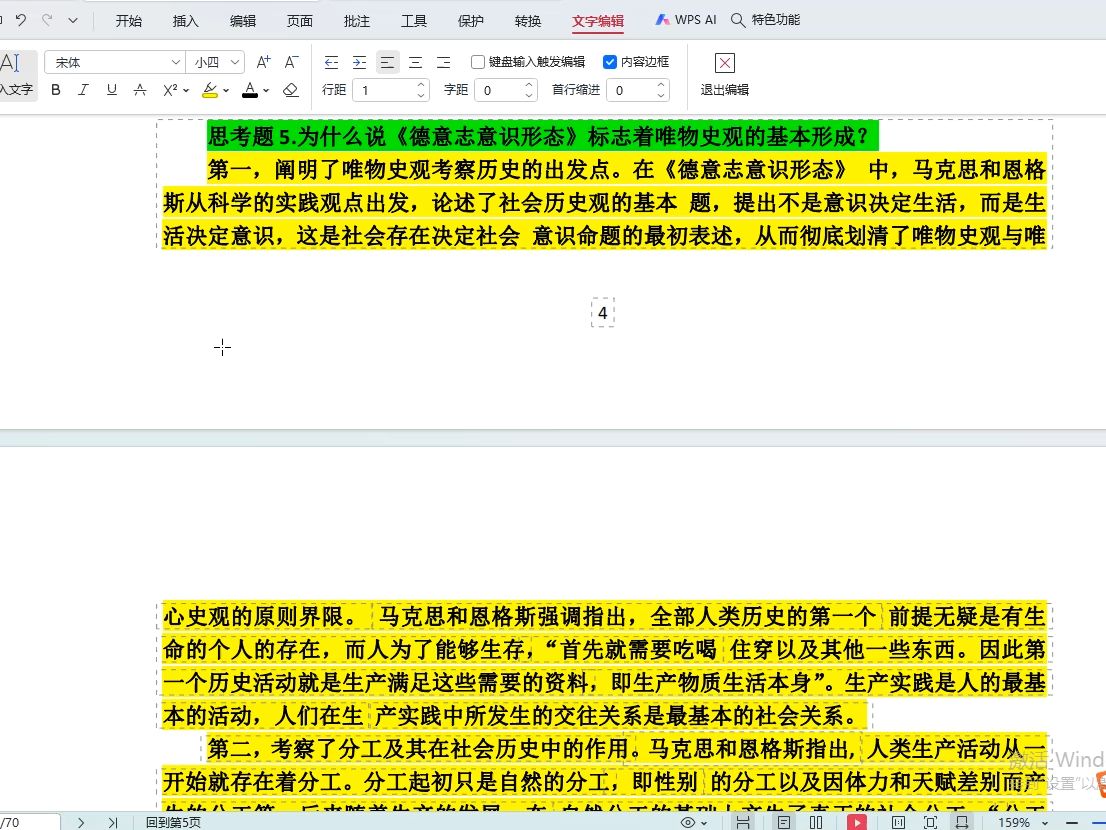Image resolution: width=1106 pixels, height=830 pixels.
Task: Switch to the 插入 tab
Action: tap(185, 19)
